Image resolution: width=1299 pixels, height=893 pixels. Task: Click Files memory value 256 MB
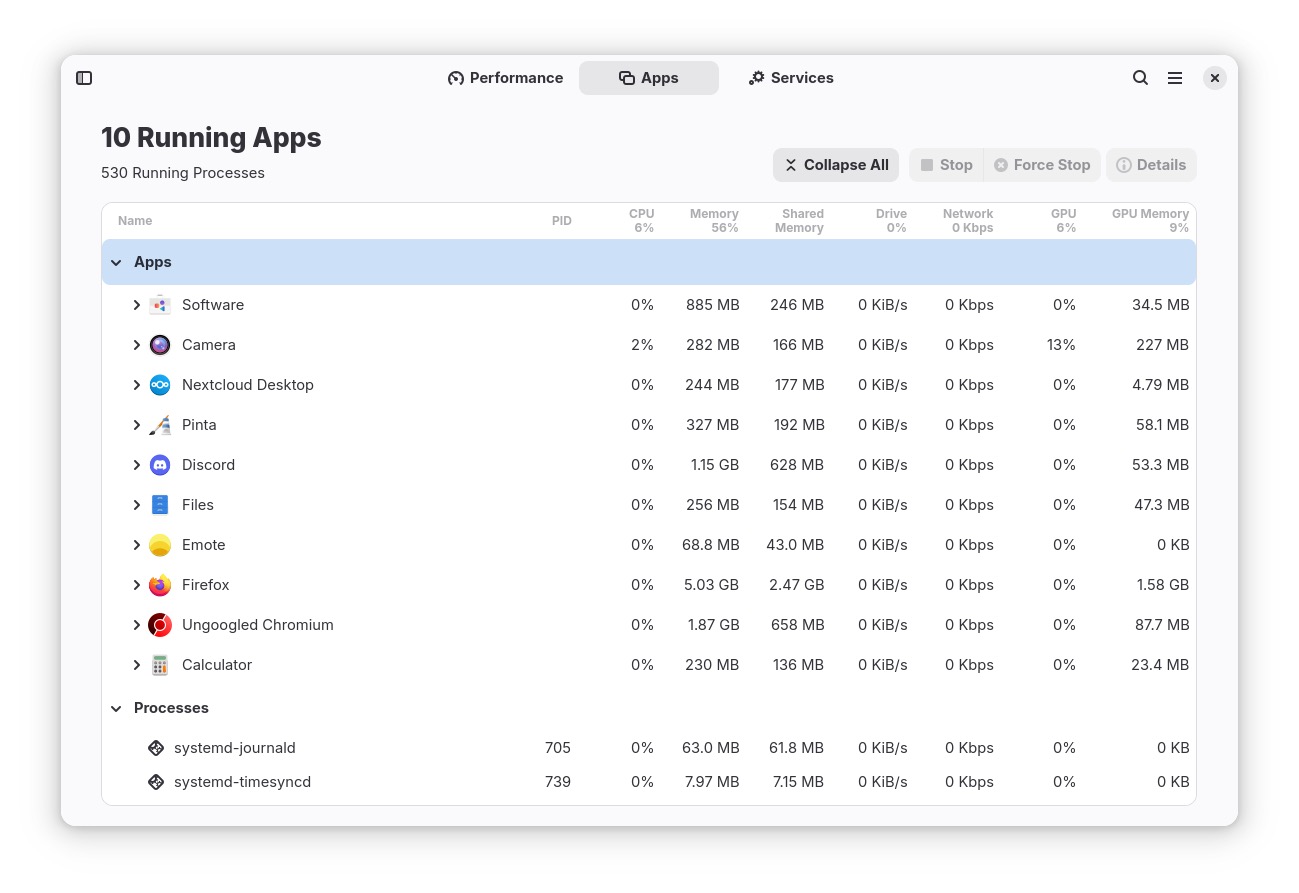[x=712, y=505]
